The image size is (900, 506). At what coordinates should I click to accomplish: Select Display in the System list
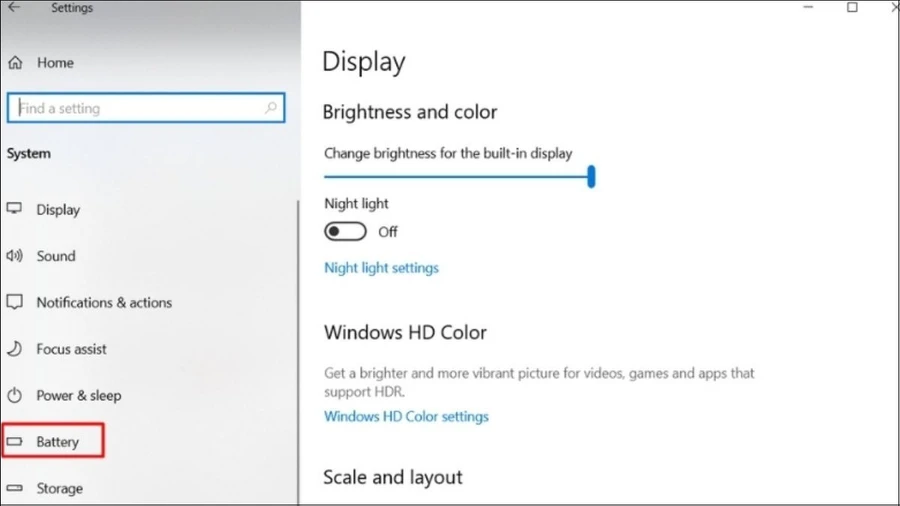click(58, 209)
